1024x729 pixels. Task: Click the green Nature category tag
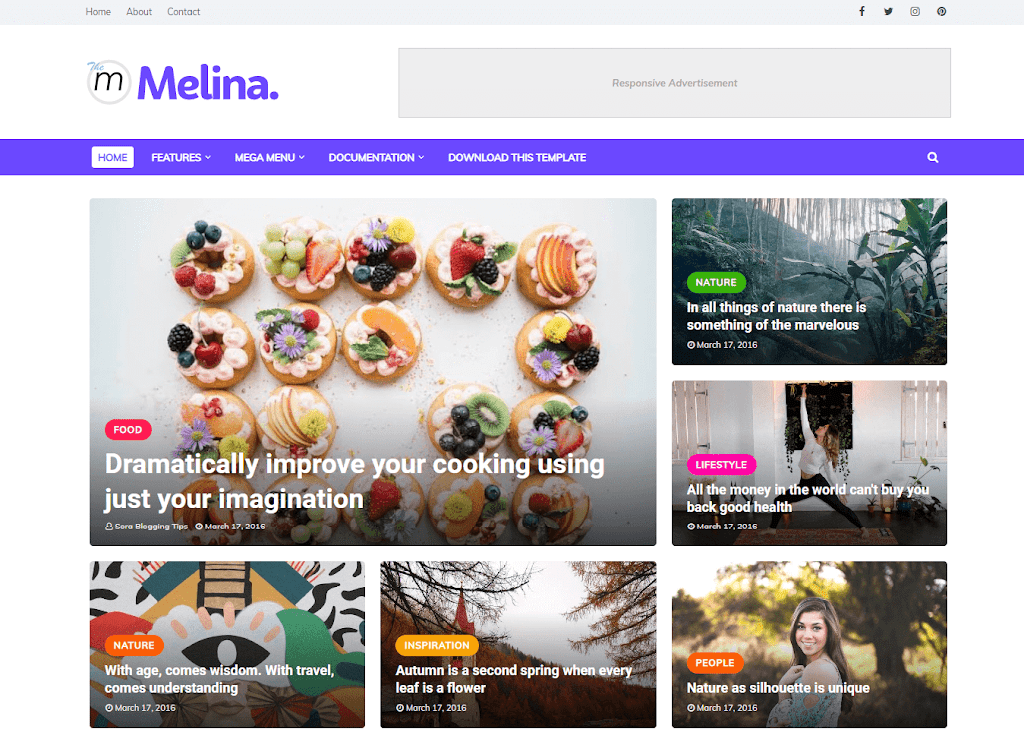pyautogui.click(x=716, y=282)
